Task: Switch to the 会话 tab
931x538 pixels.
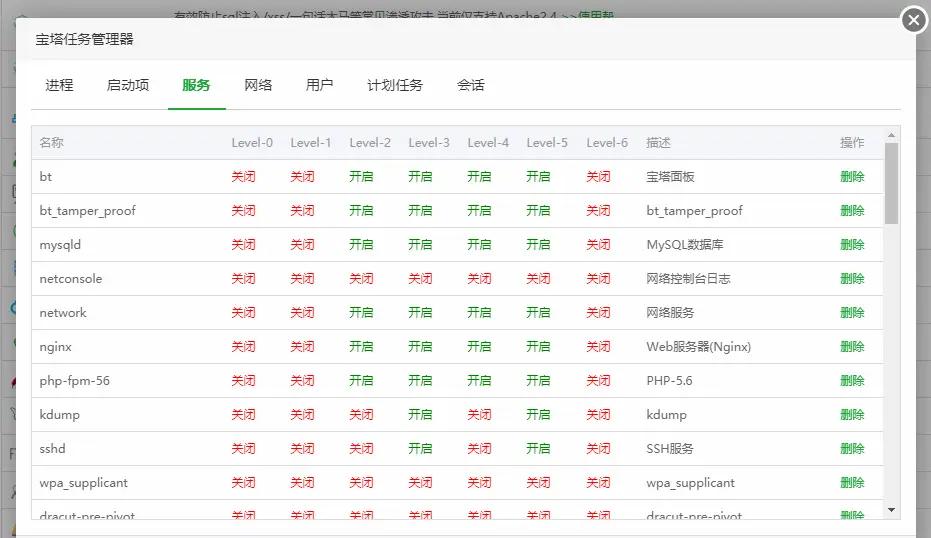Action: (471, 85)
